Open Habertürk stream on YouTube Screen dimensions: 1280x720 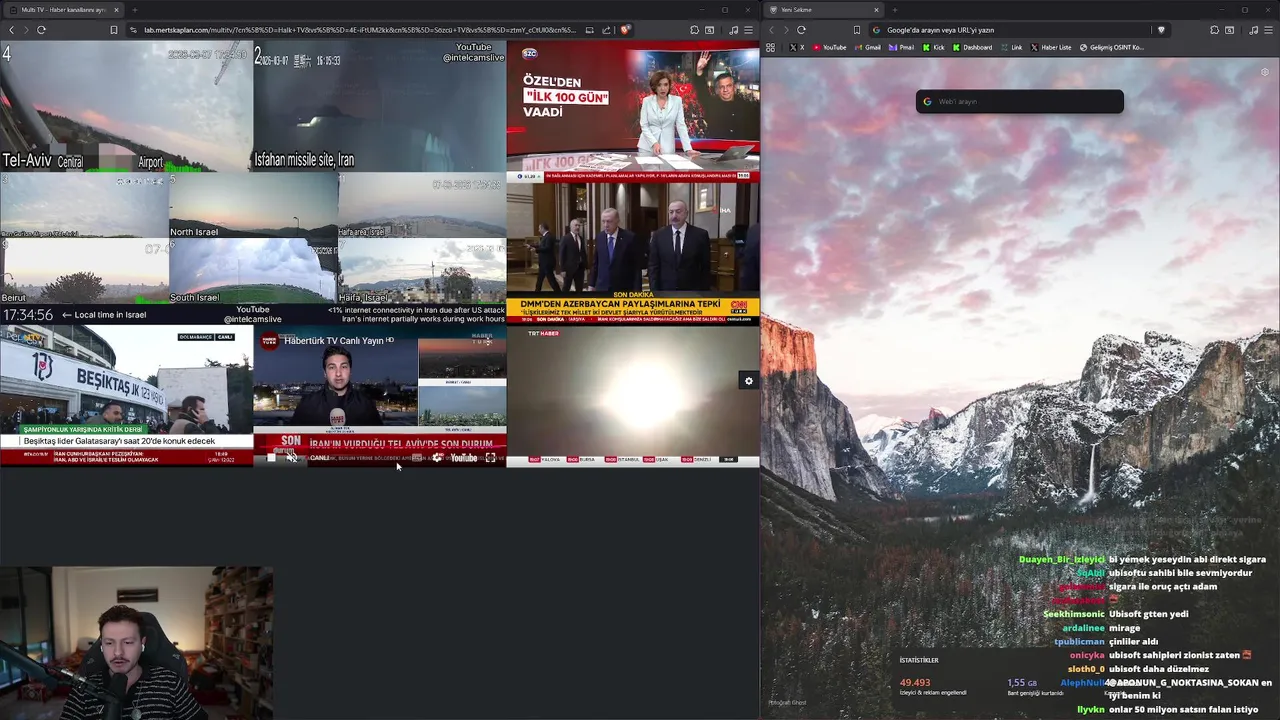[x=463, y=458]
